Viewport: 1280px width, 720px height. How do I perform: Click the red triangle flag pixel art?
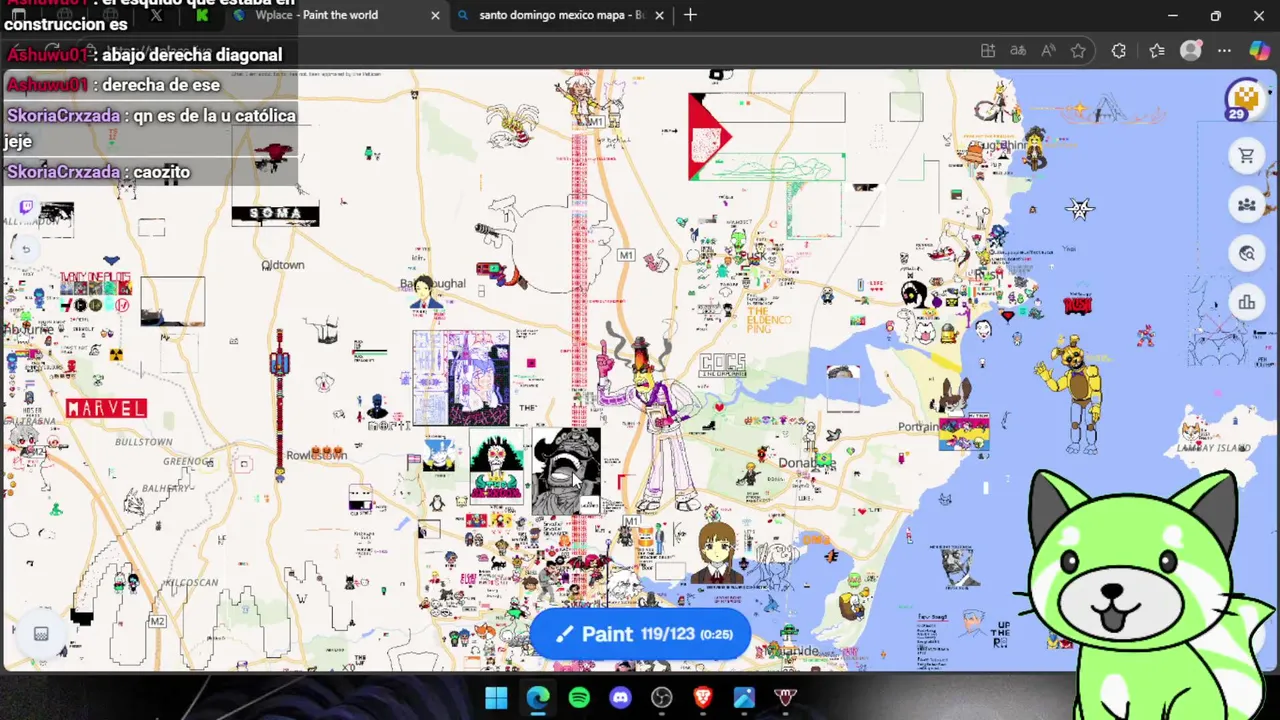tap(709, 137)
